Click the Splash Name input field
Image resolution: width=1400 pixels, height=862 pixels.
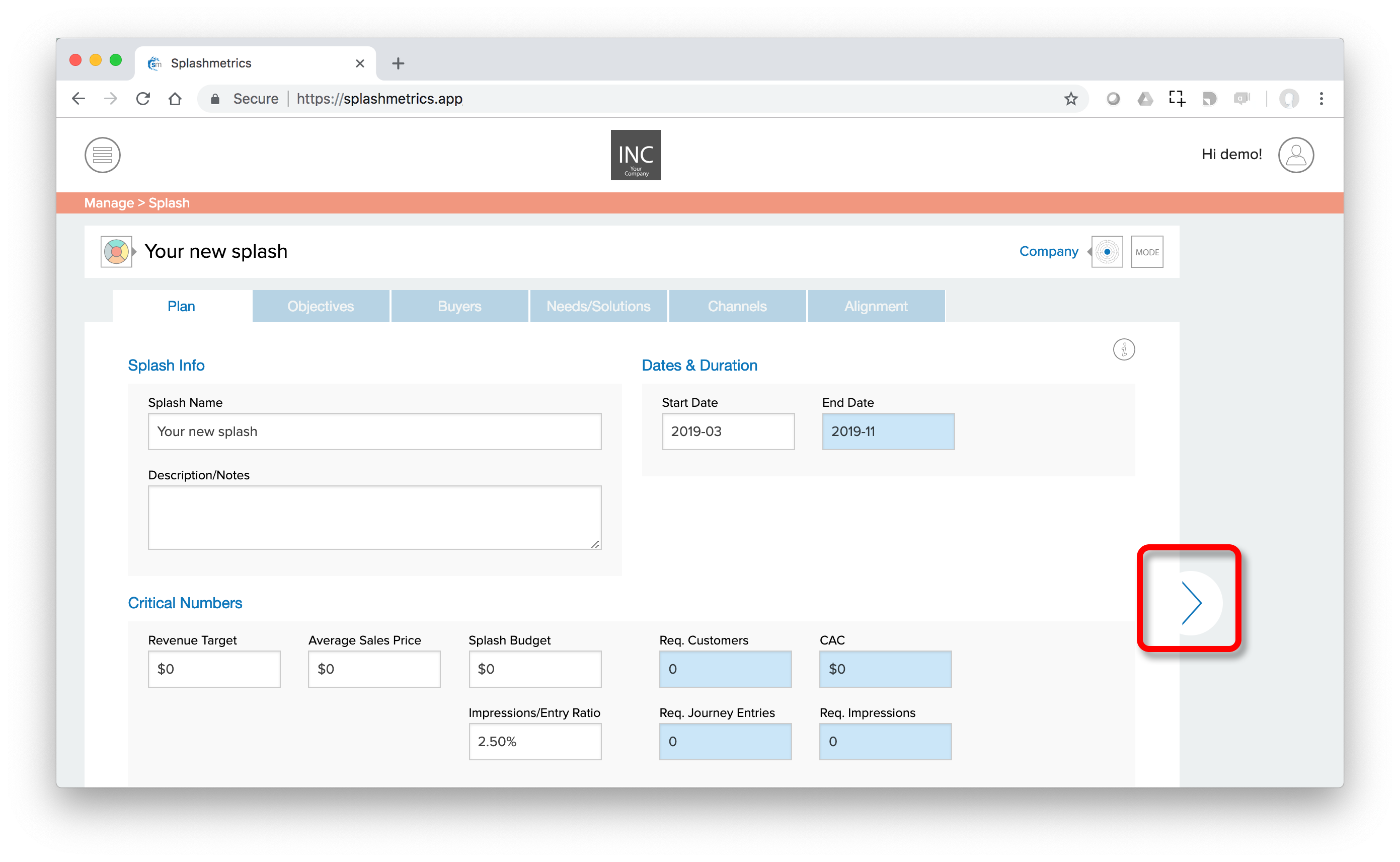coord(374,431)
